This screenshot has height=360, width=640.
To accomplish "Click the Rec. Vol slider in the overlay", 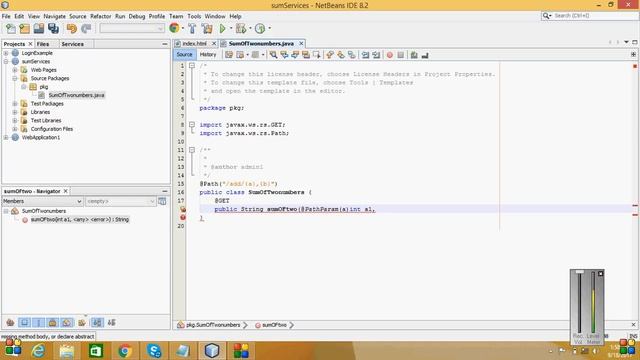I will [579, 302].
